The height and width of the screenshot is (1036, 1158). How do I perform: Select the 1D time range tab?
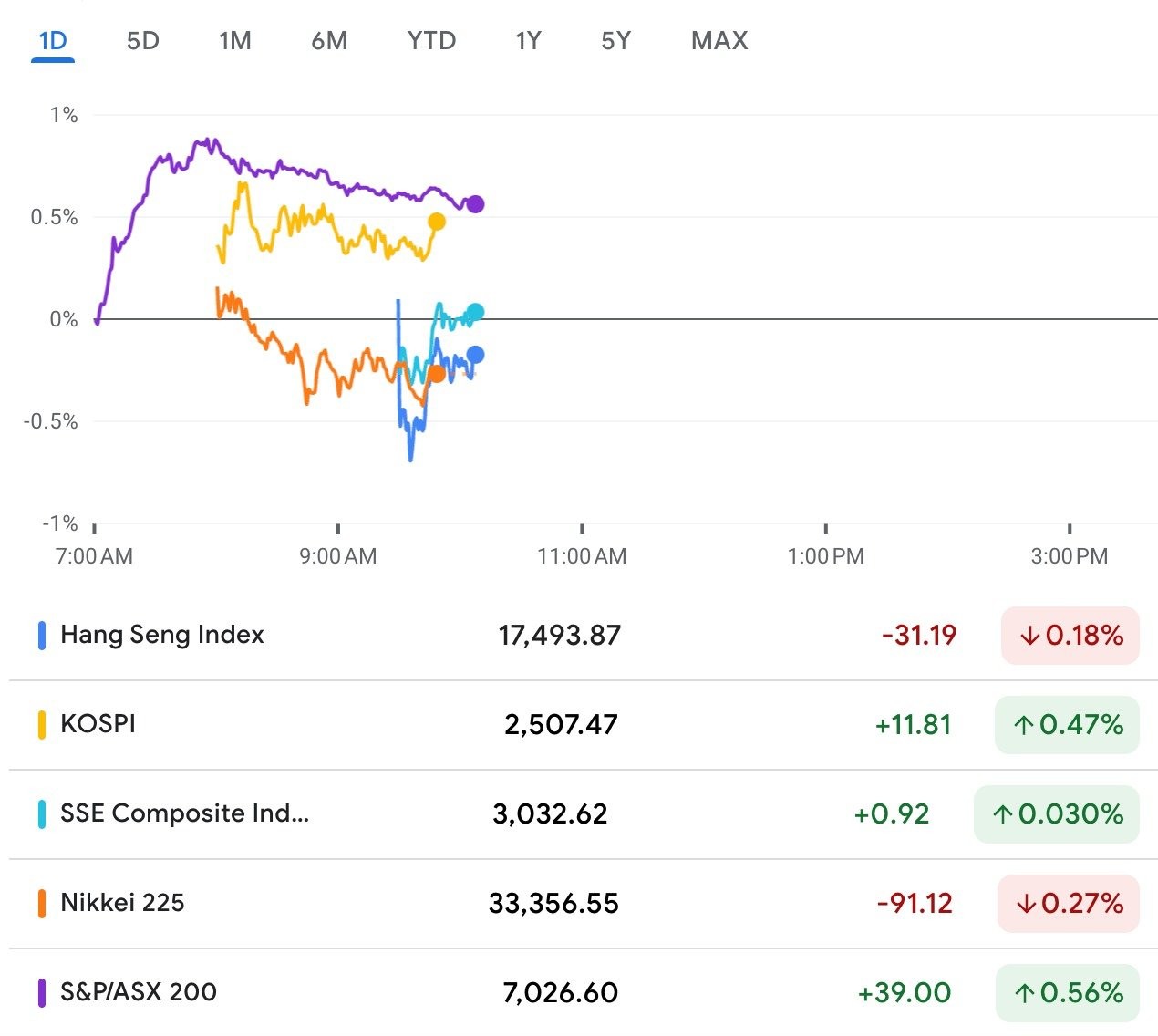point(53,41)
